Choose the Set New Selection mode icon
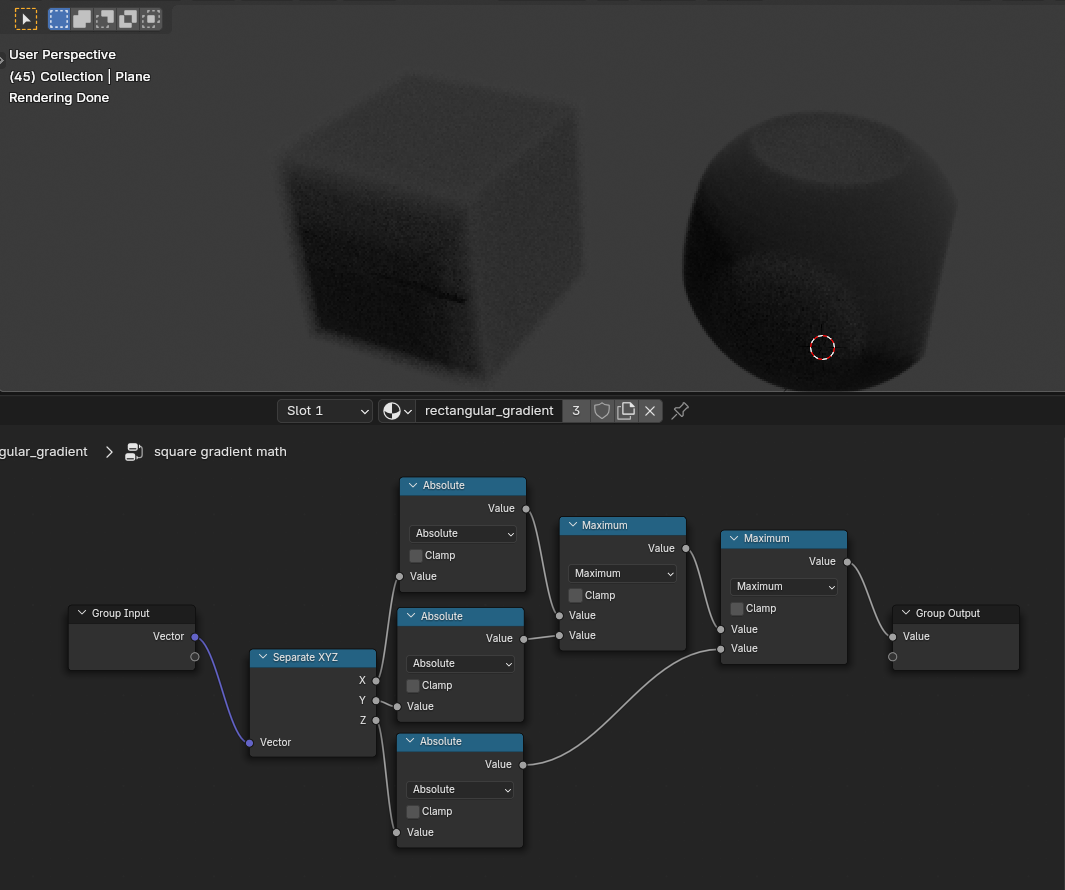 [x=59, y=19]
